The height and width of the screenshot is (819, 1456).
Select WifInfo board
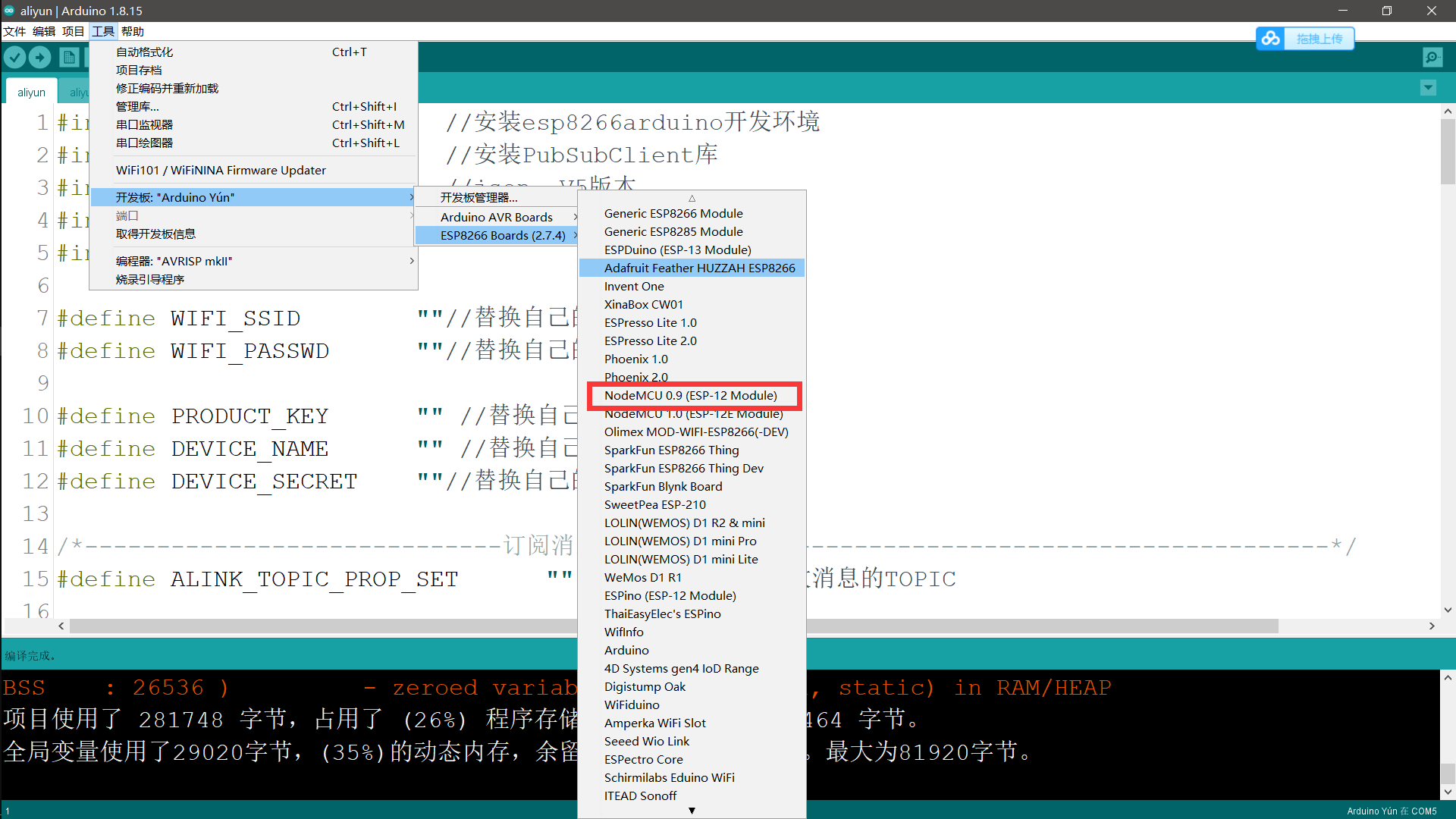pos(692,632)
